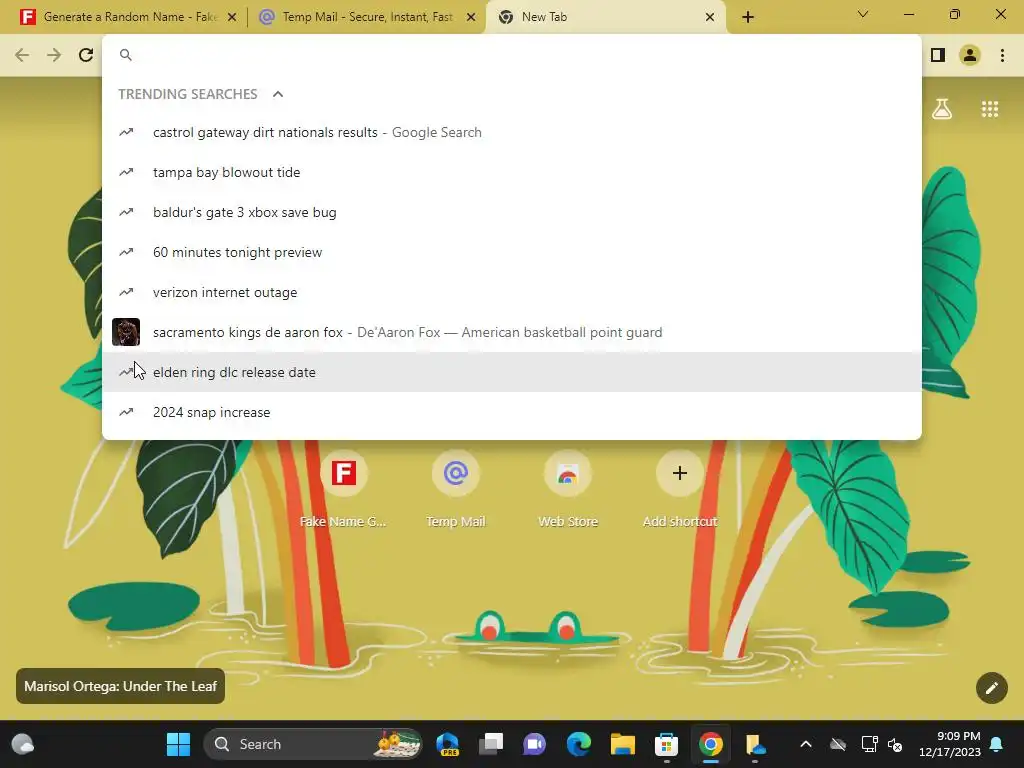Go back using the back arrow
The width and height of the screenshot is (1024, 768).
[22, 55]
